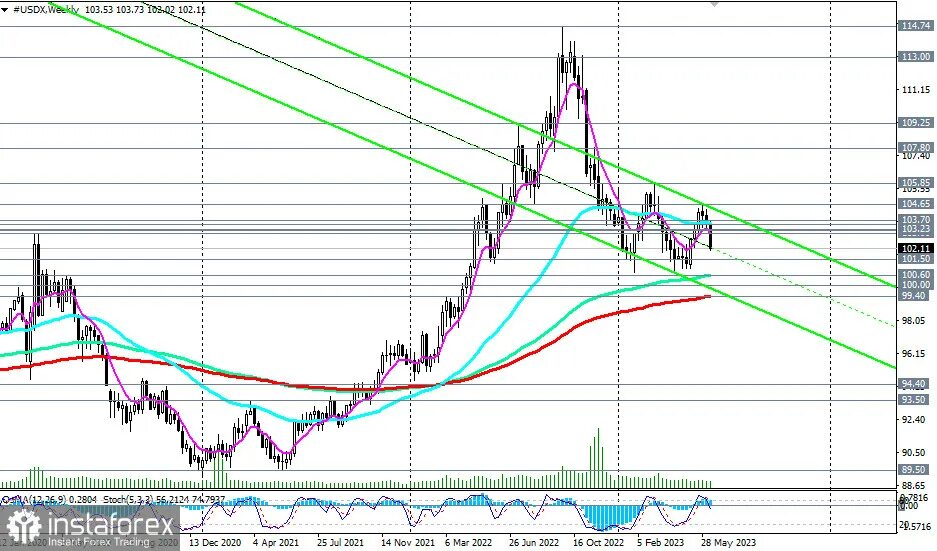
Task: Click the 114.74 price level label
Action: click(x=916, y=26)
